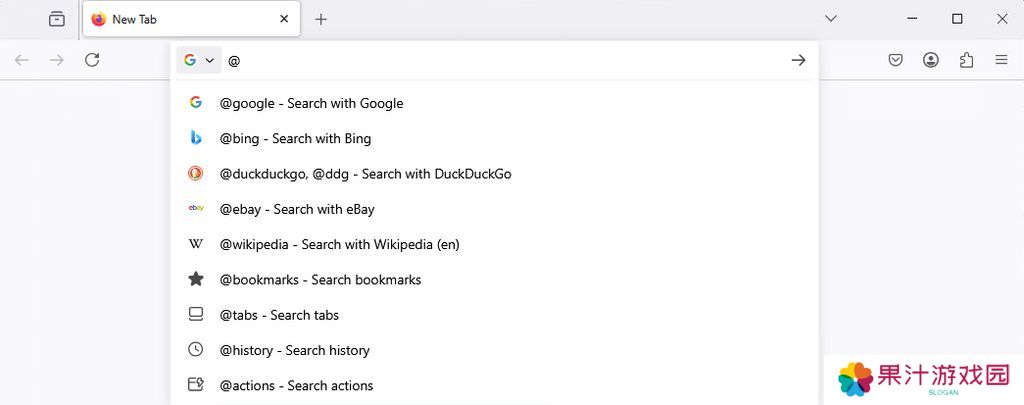This screenshot has width=1024, height=405.
Task: Open the Firefox View icon
Action: pyautogui.click(x=57, y=20)
